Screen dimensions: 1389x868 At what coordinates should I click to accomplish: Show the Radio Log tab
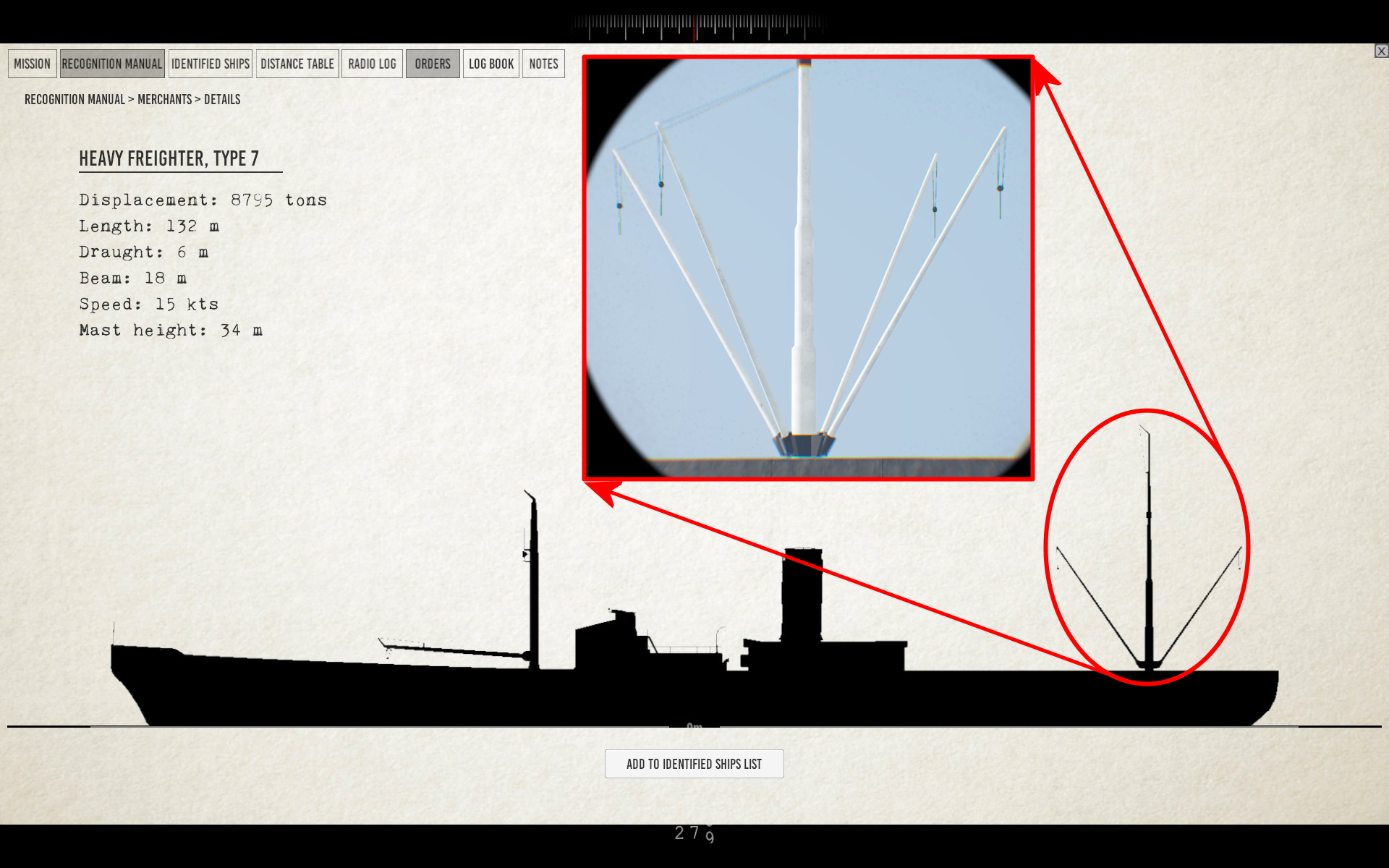point(372,64)
